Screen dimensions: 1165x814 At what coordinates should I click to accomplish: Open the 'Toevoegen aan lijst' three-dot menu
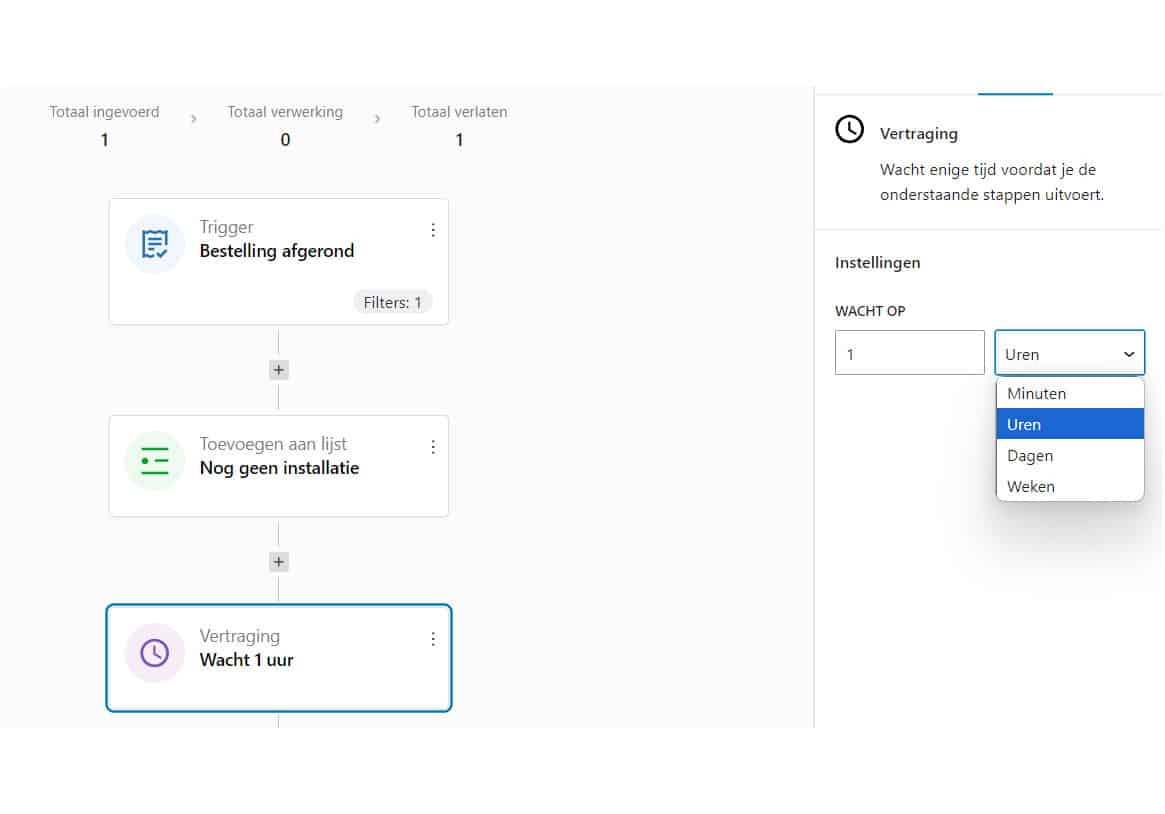(433, 447)
